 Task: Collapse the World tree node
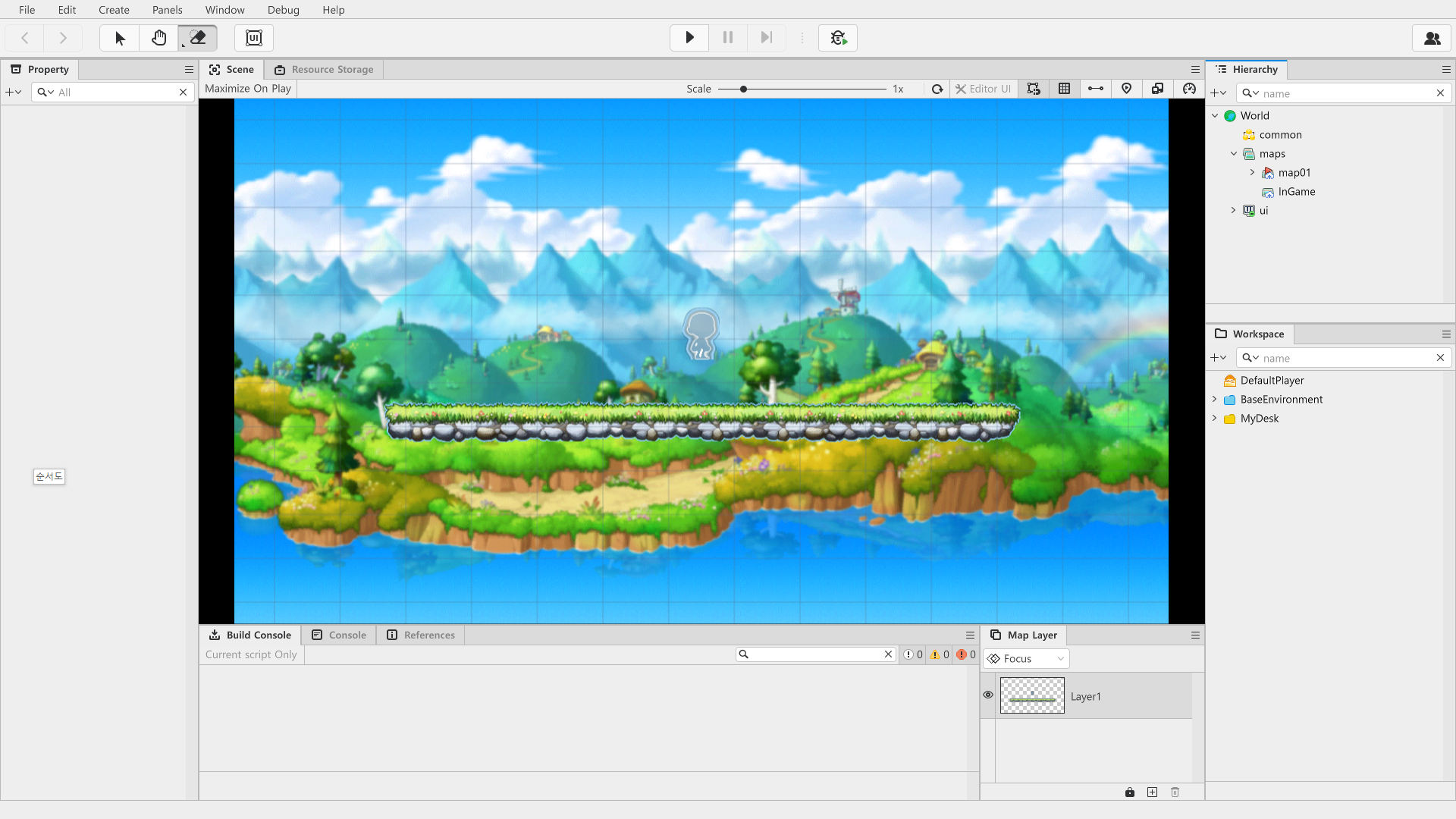click(x=1215, y=115)
